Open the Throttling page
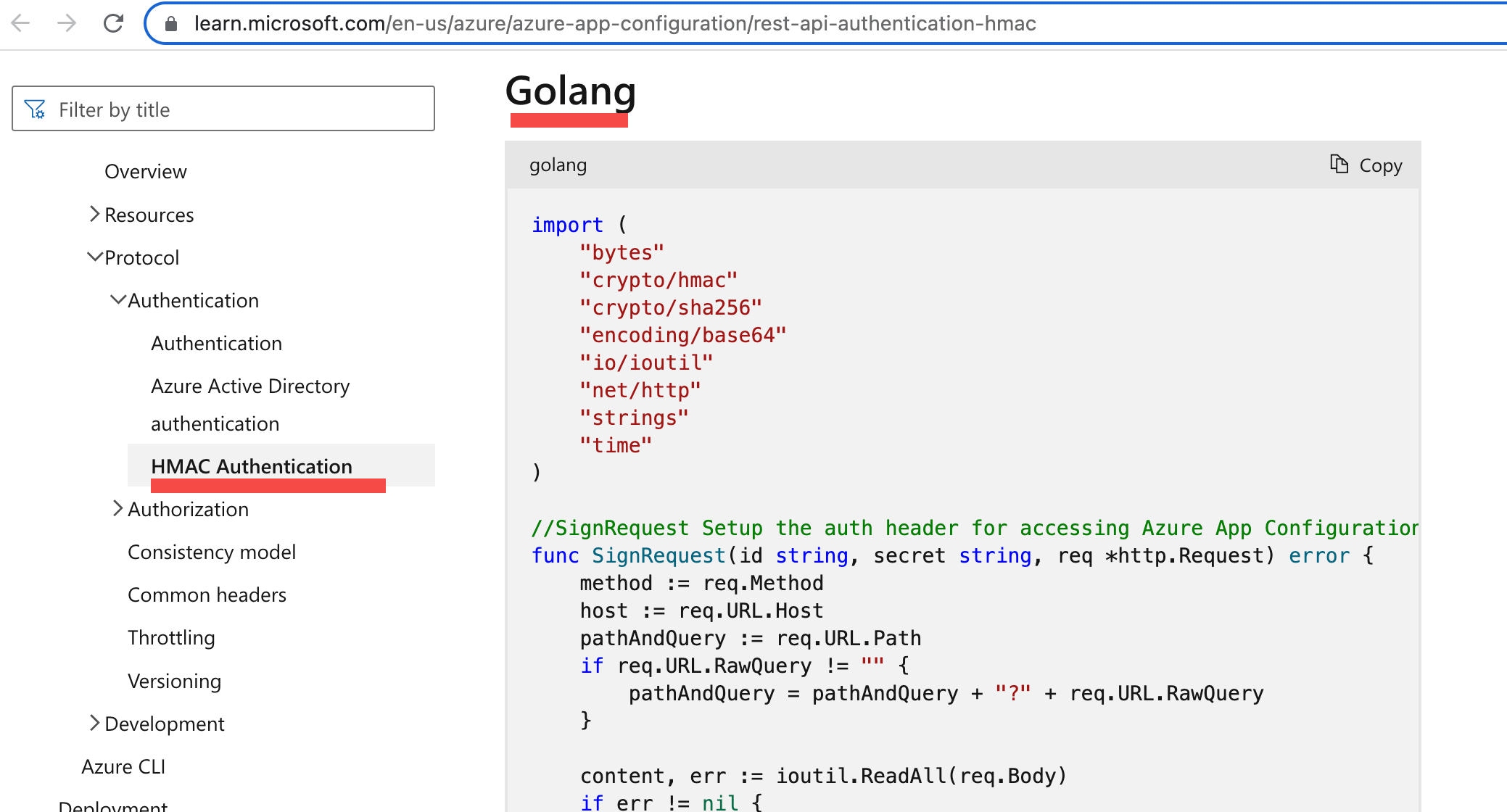This screenshot has width=1507, height=812. coord(171,637)
